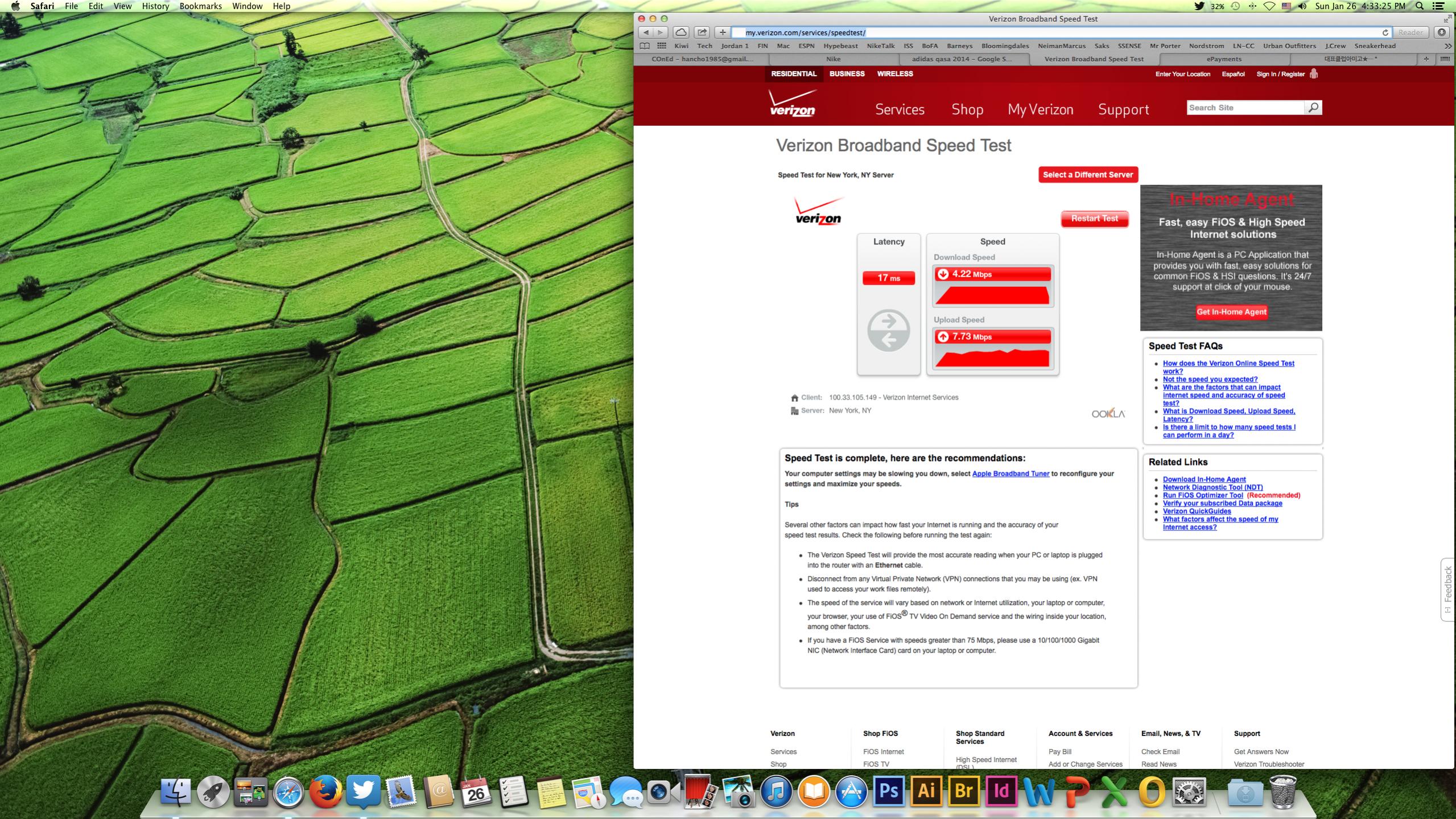Open the Safari application menu

[42, 6]
